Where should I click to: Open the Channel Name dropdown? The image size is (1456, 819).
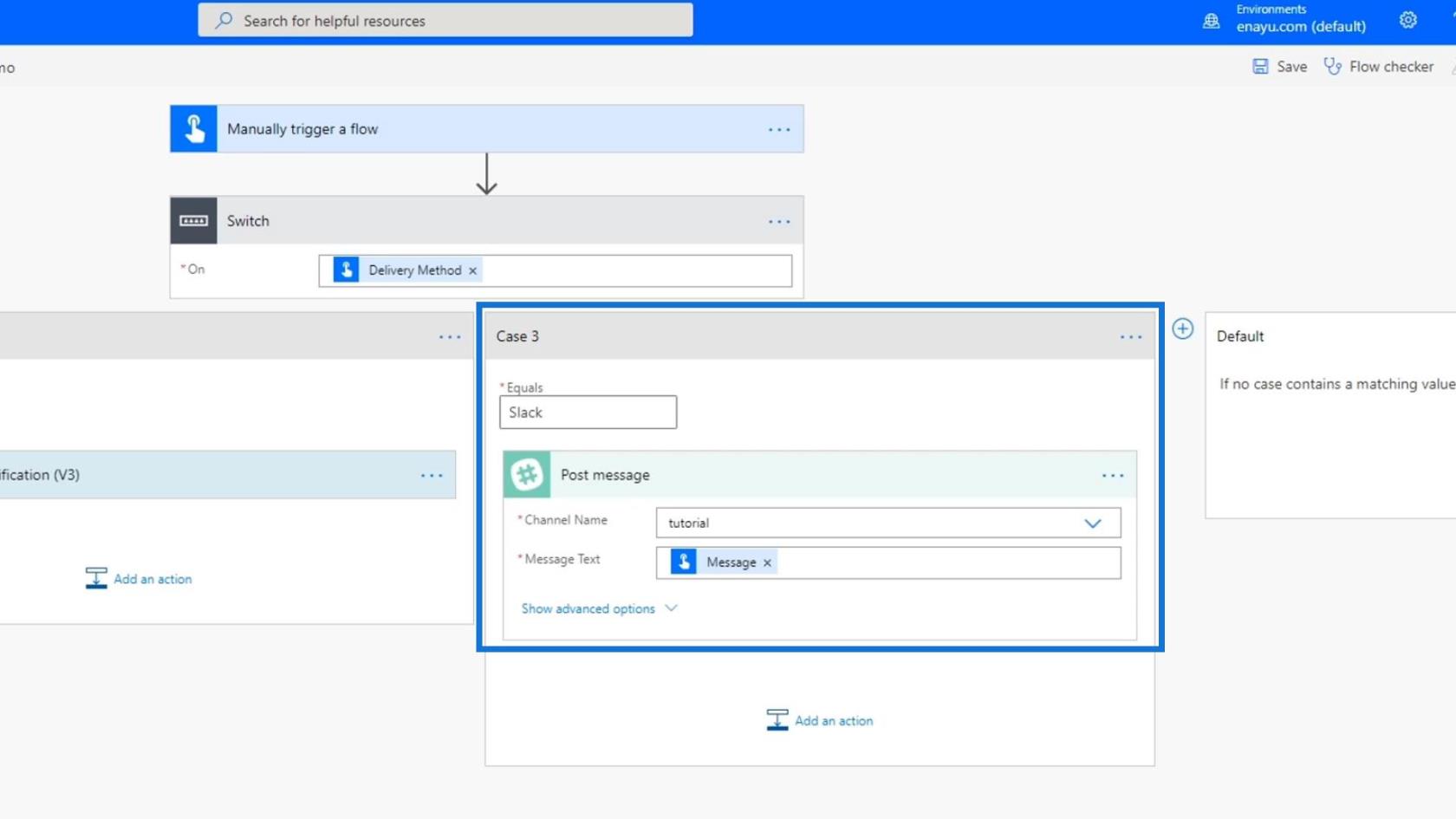(888, 523)
